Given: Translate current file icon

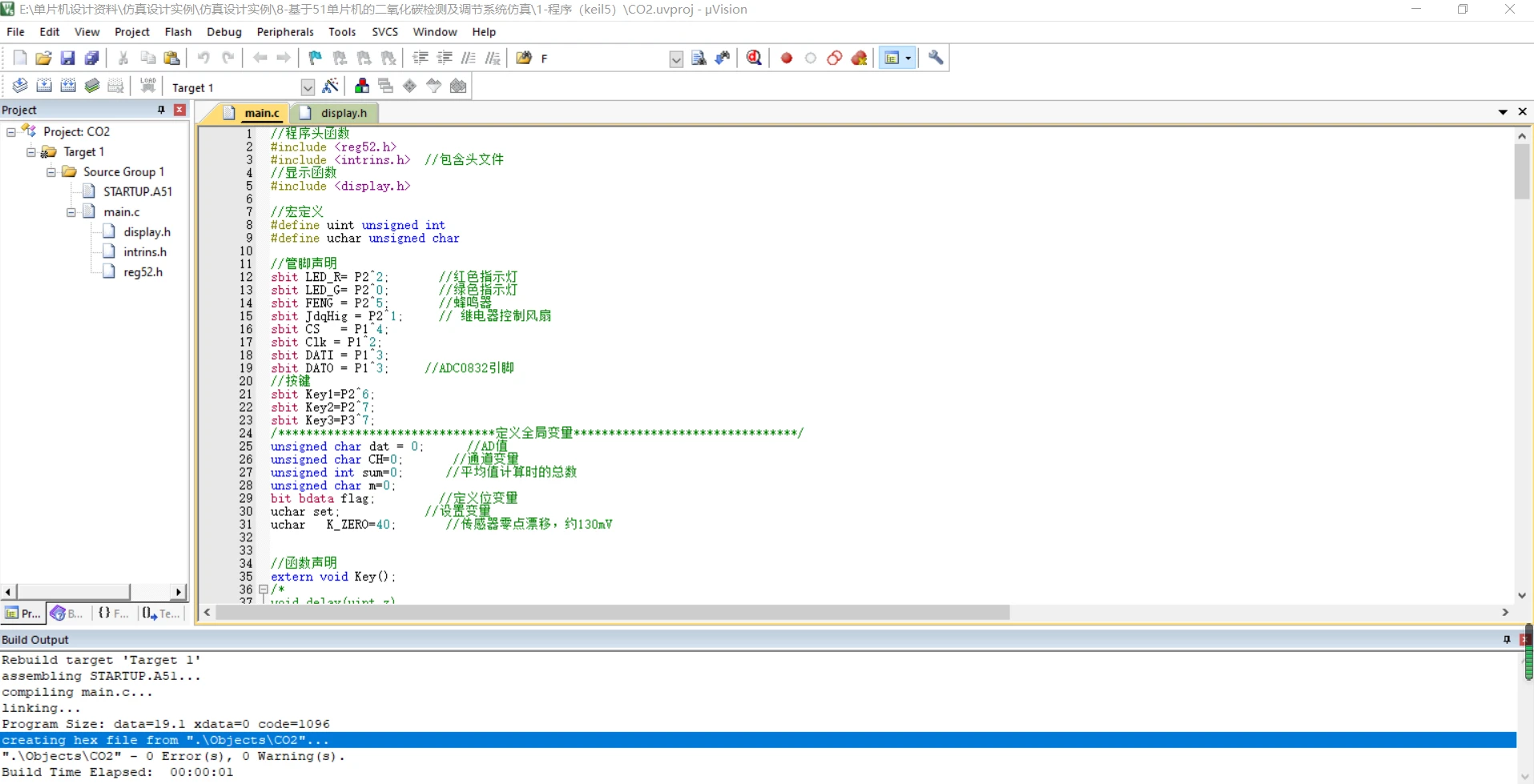Looking at the screenshot, I should pos(20,86).
